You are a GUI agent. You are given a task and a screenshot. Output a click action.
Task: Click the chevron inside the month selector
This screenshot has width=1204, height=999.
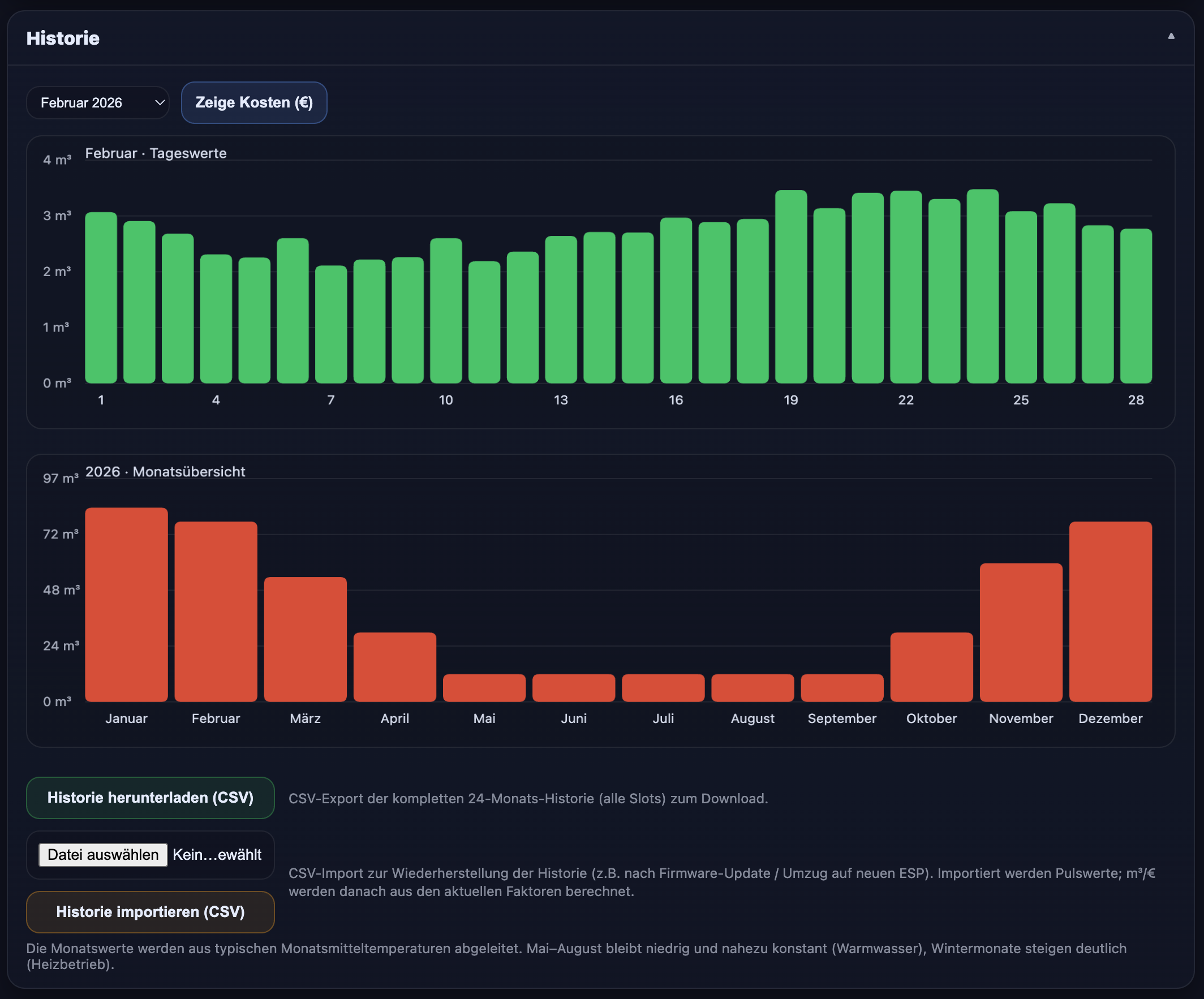(x=160, y=102)
